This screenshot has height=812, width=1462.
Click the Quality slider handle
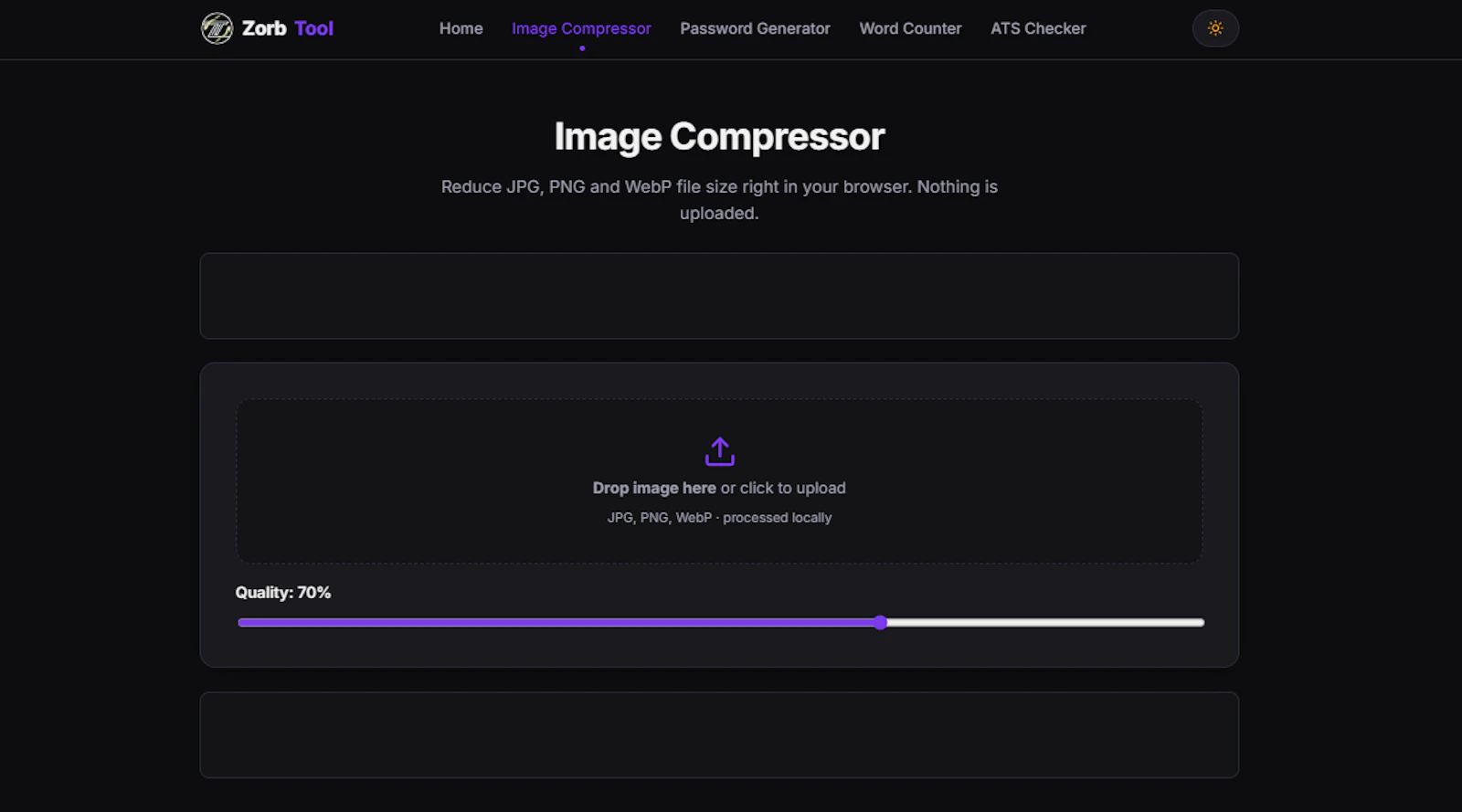coord(880,623)
